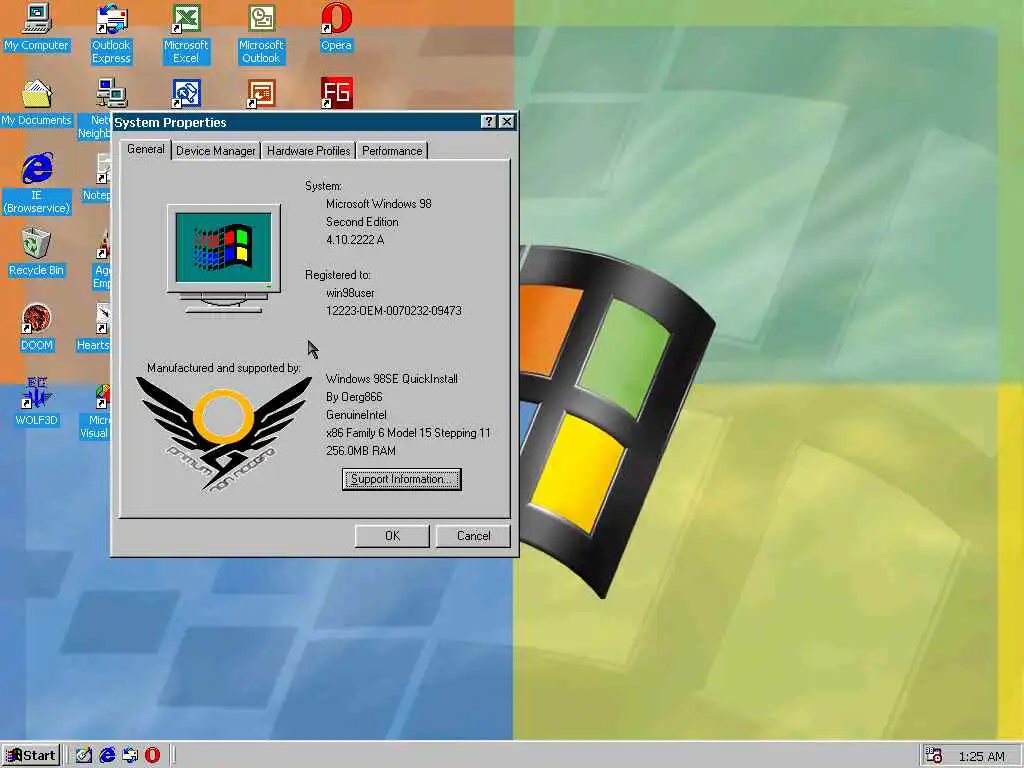Open the Outlook Express desktop shortcut

(x=111, y=33)
